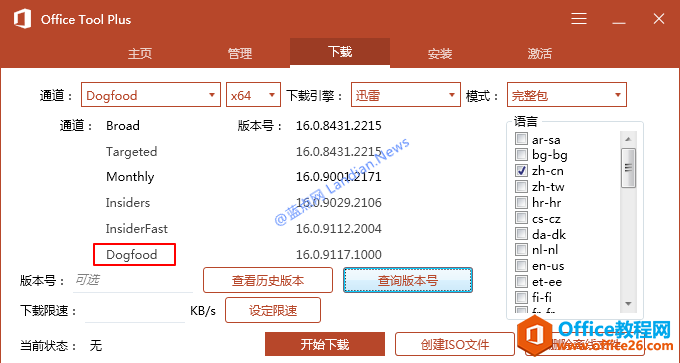Go to the 激活 tab

tap(539, 53)
